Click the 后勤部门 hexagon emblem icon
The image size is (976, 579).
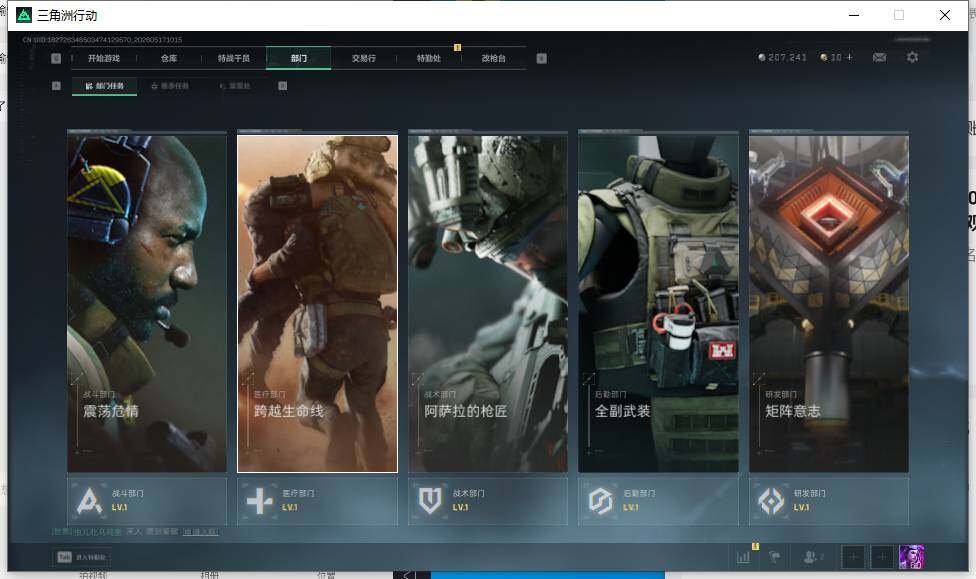pos(601,501)
